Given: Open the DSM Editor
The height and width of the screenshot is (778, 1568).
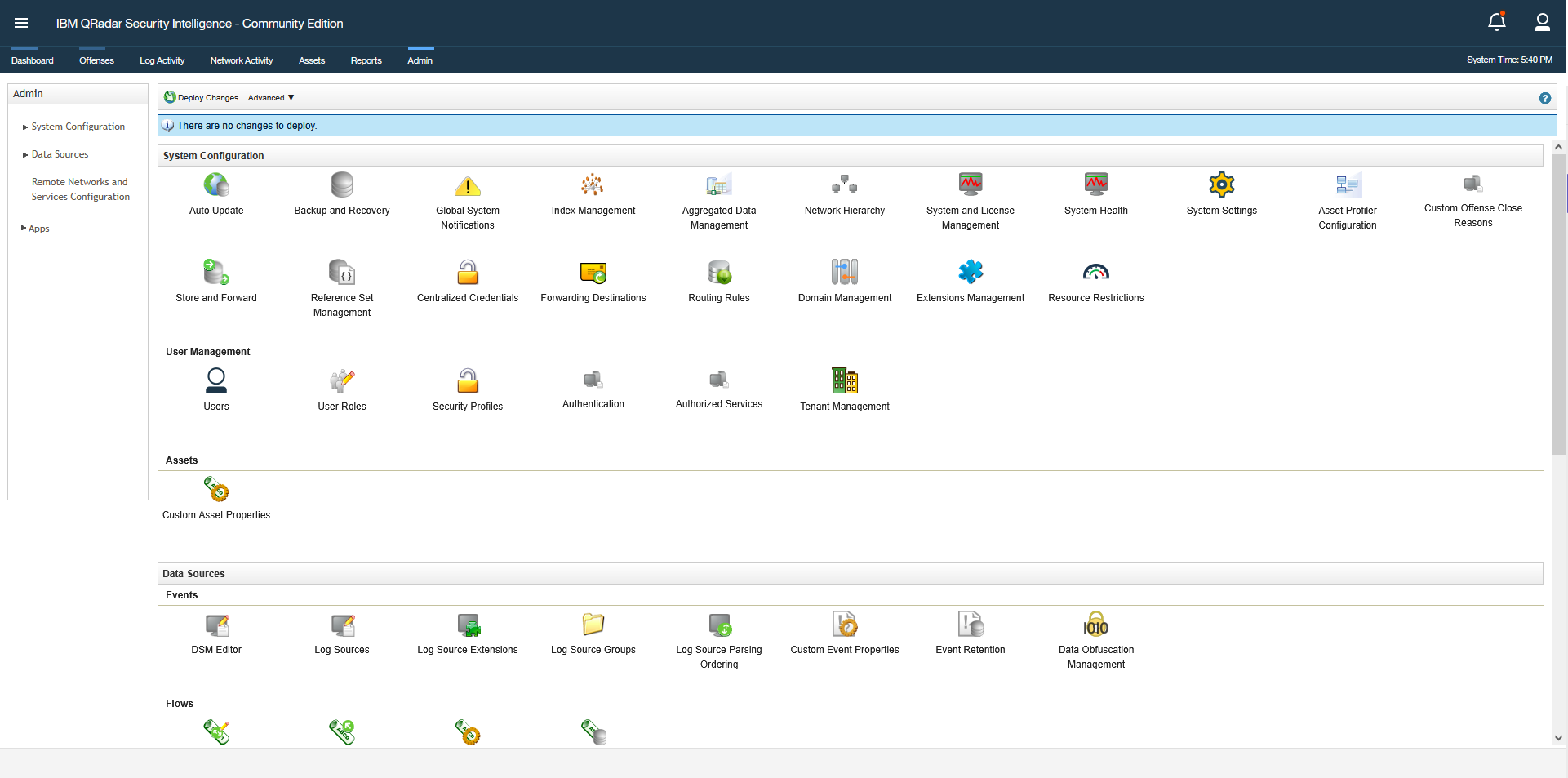Looking at the screenshot, I should click(216, 626).
